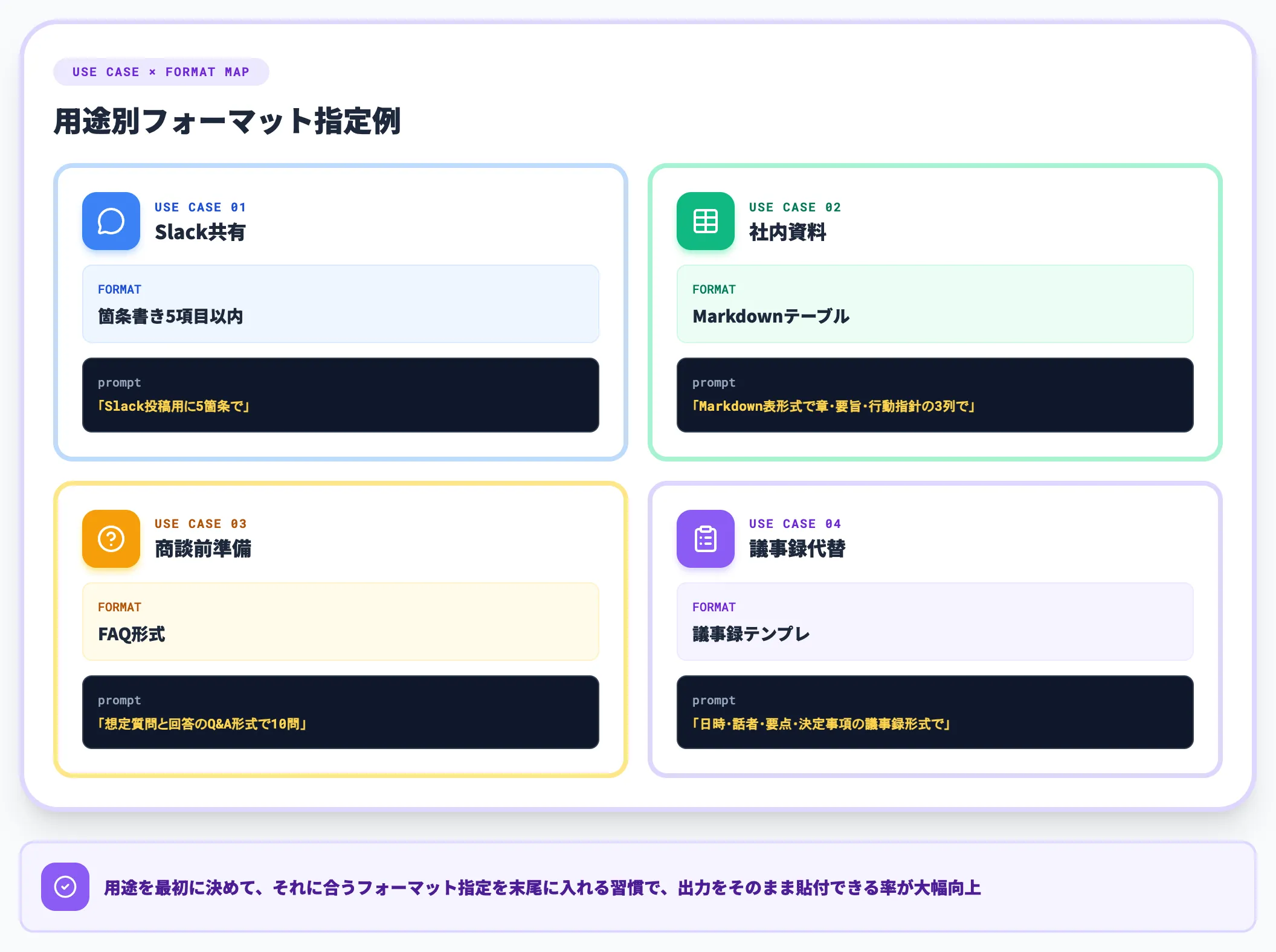Screen dimensions: 1276x952
Task: Click the prompt label in the Slack共有 code box
Action: (120, 383)
